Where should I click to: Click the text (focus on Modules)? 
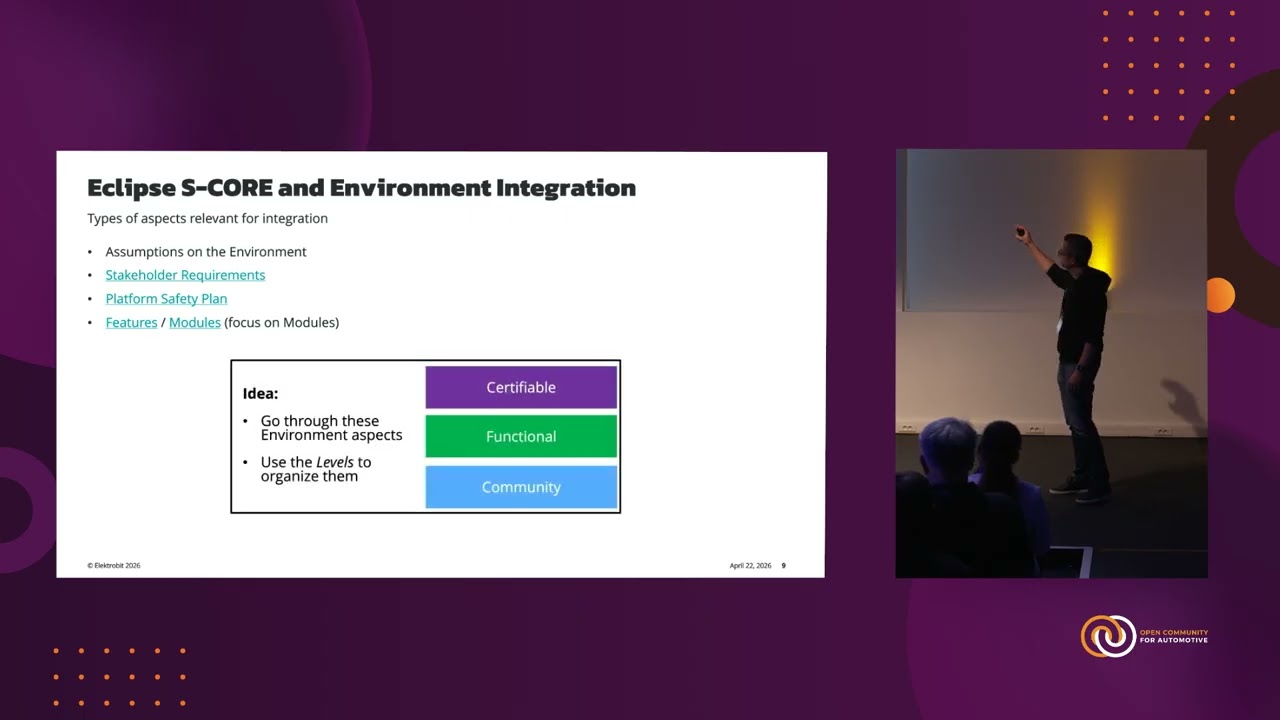click(282, 323)
